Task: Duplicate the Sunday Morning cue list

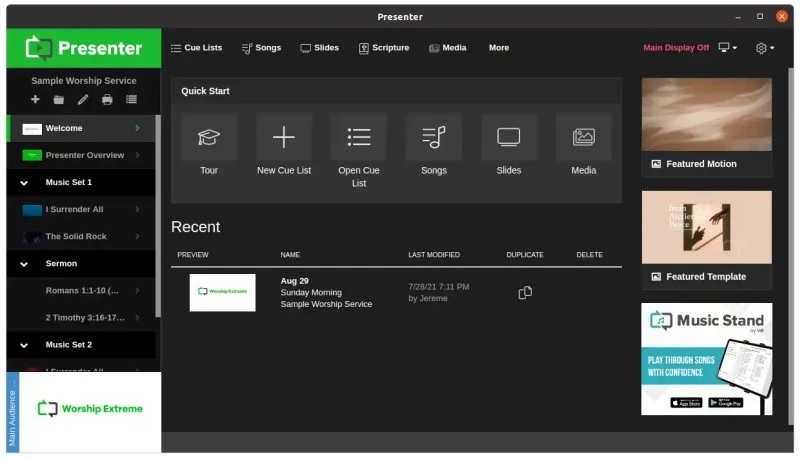Action: (x=525, y=292)
